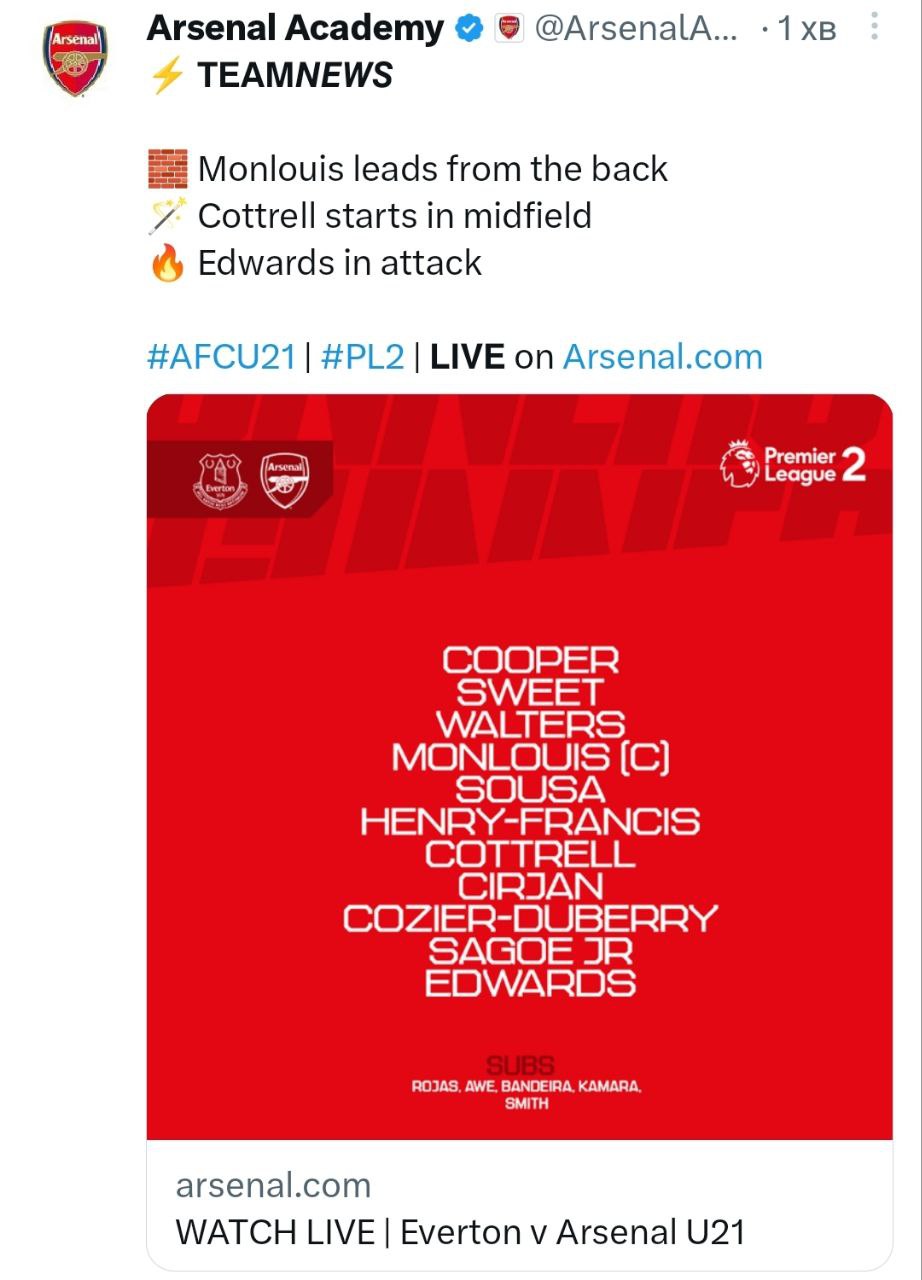Open the #PL2 hashtag

pos(364,357)
